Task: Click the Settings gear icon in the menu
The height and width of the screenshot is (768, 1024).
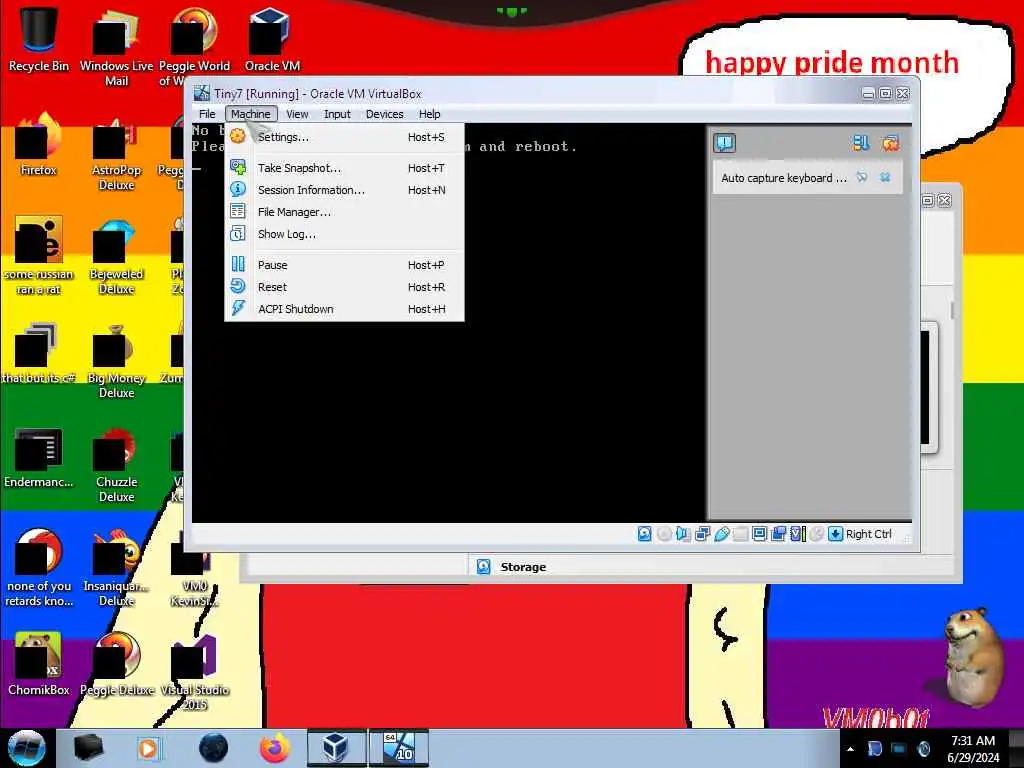Action: [238, 136]
